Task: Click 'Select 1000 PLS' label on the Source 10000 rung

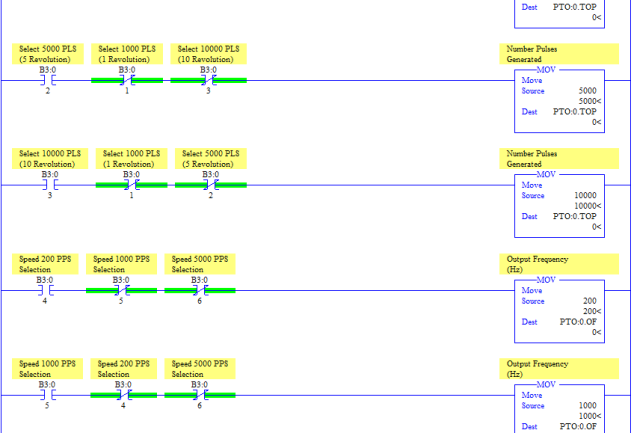Action: (x=131, y=158)
